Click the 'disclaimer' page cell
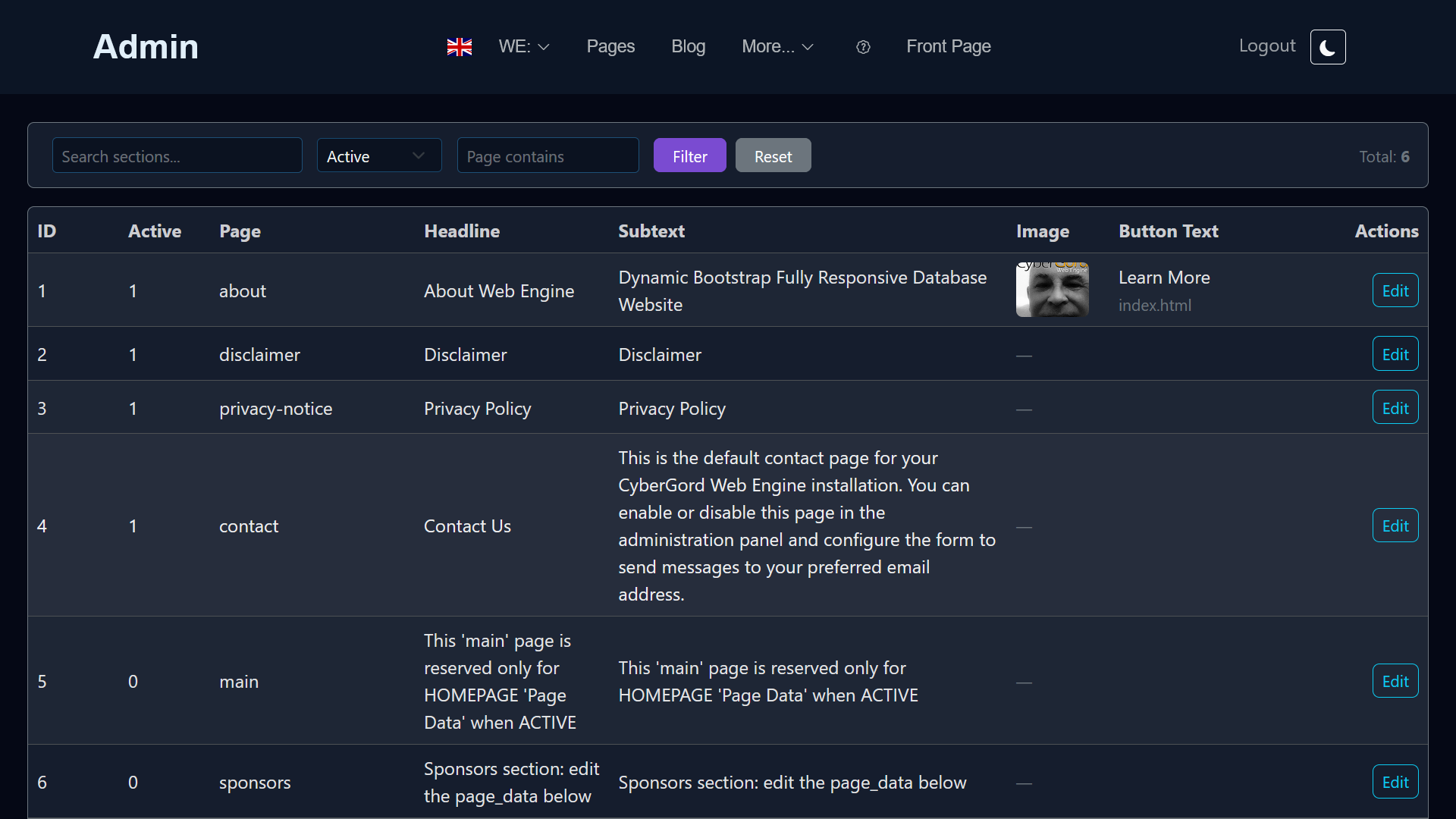Image resolution: width=1456 pixels, height=819 pixels. pos(259,355)
